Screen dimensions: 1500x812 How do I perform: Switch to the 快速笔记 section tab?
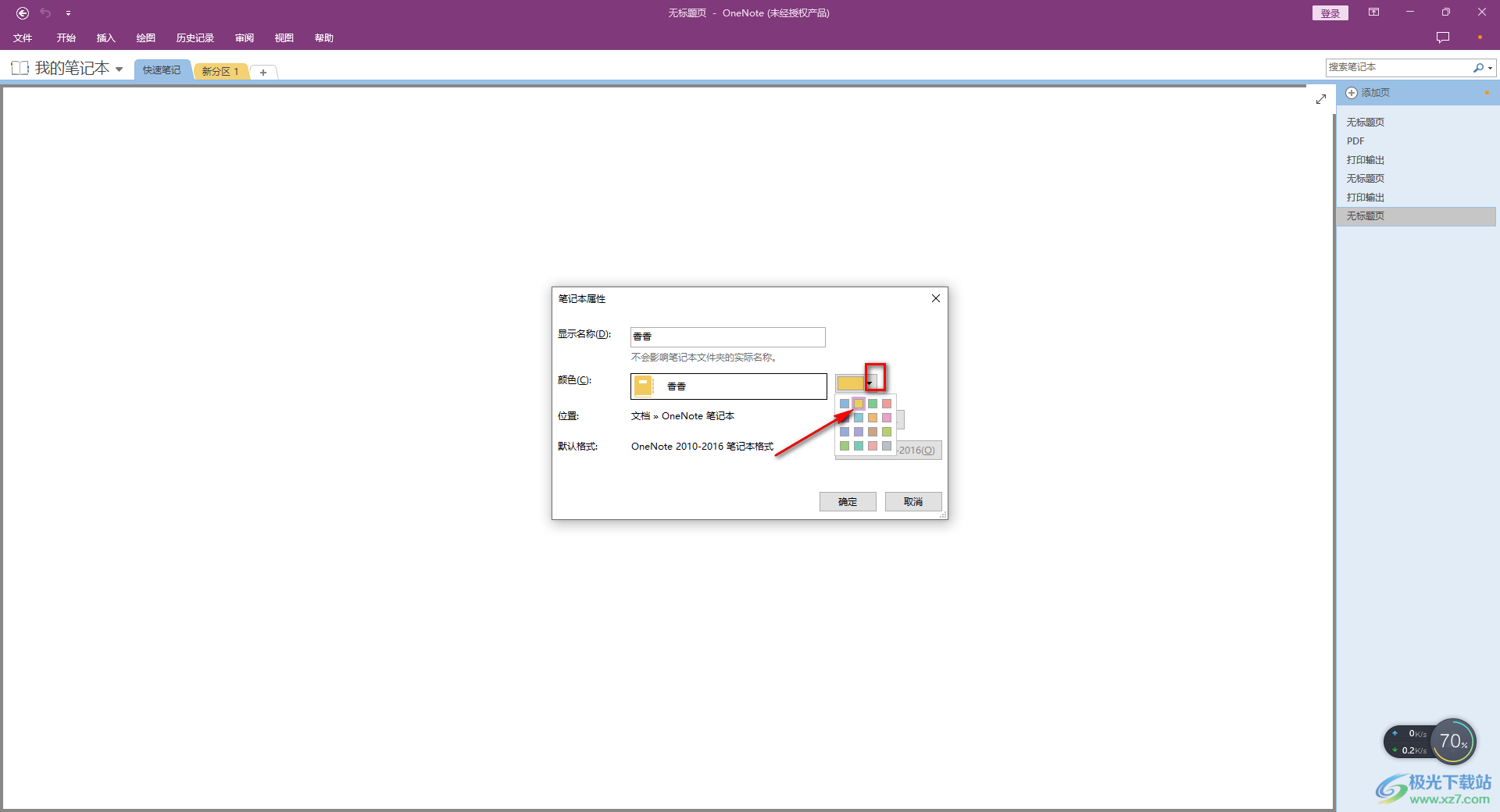point(162,70)
